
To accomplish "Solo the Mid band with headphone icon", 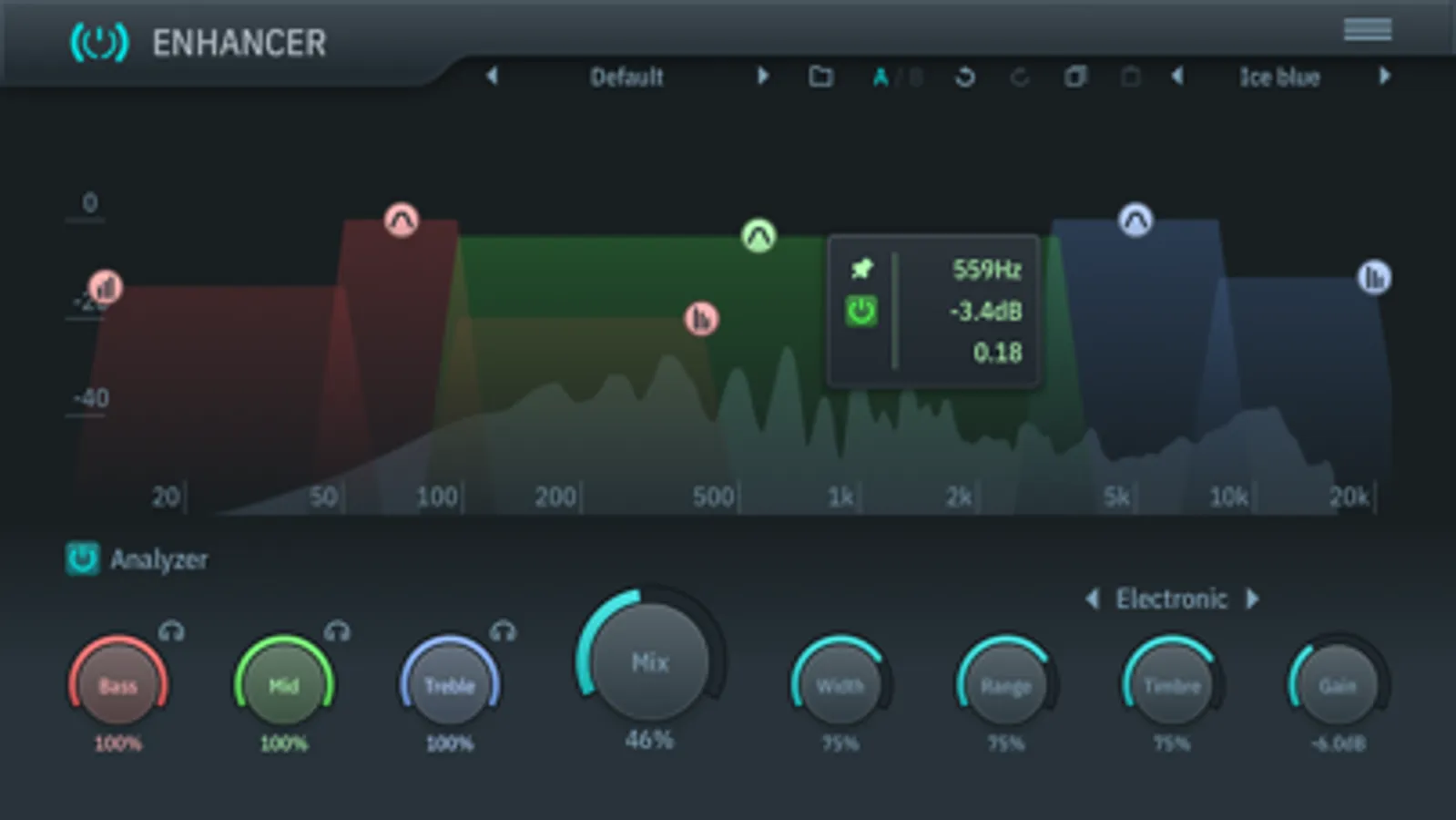I will (x=337, y=630).
